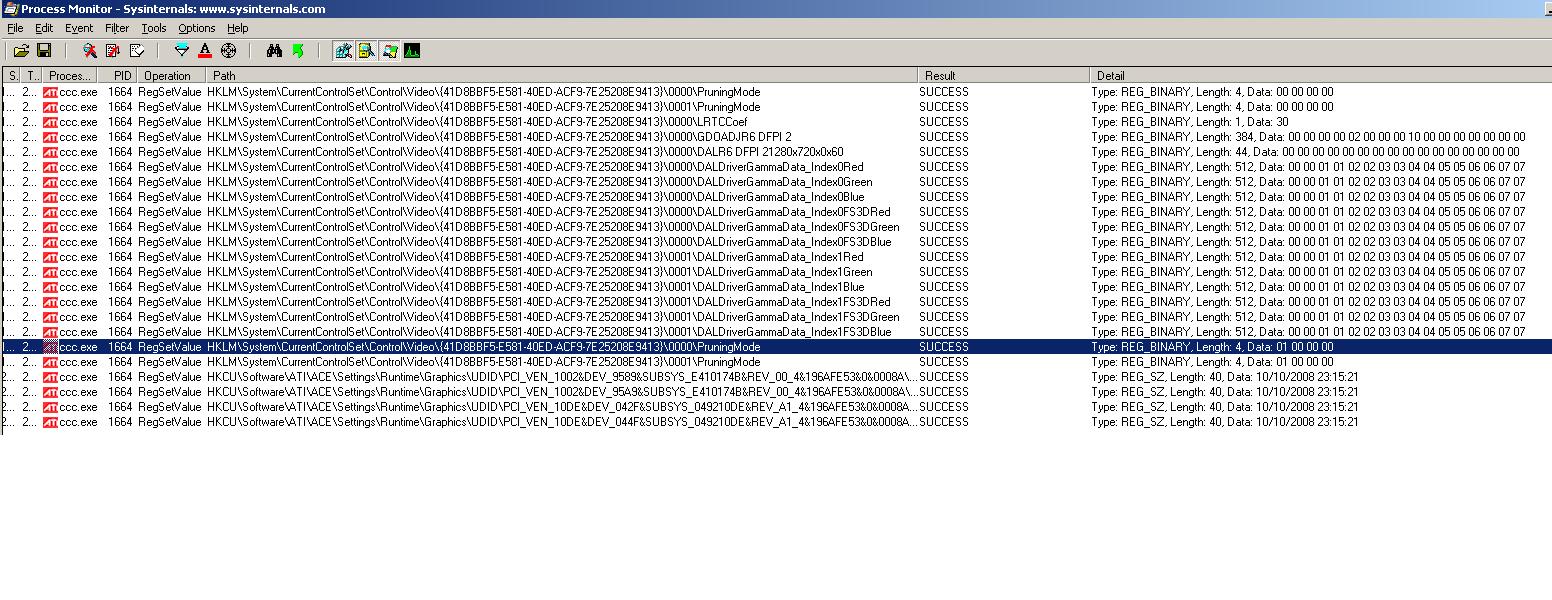Open the Help menu
Screen dimensions: 1552x600
click(x=238, y=28)
